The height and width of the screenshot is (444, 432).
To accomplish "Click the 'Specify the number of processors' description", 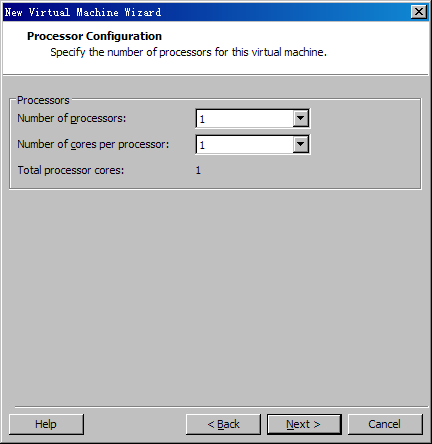I will click(188, 52).
